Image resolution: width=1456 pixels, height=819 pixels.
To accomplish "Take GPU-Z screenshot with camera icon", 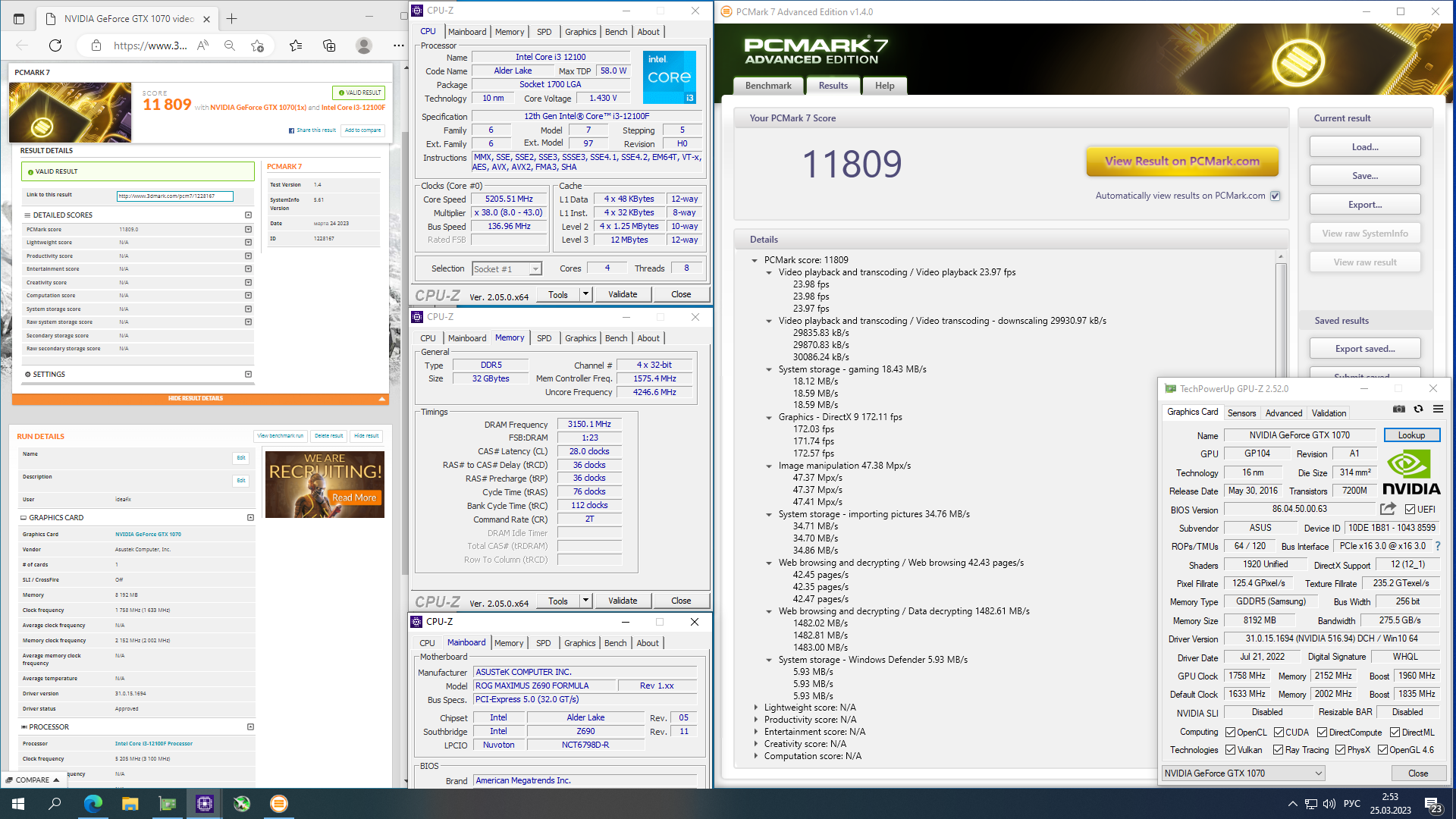I will tap(1399, 409).
